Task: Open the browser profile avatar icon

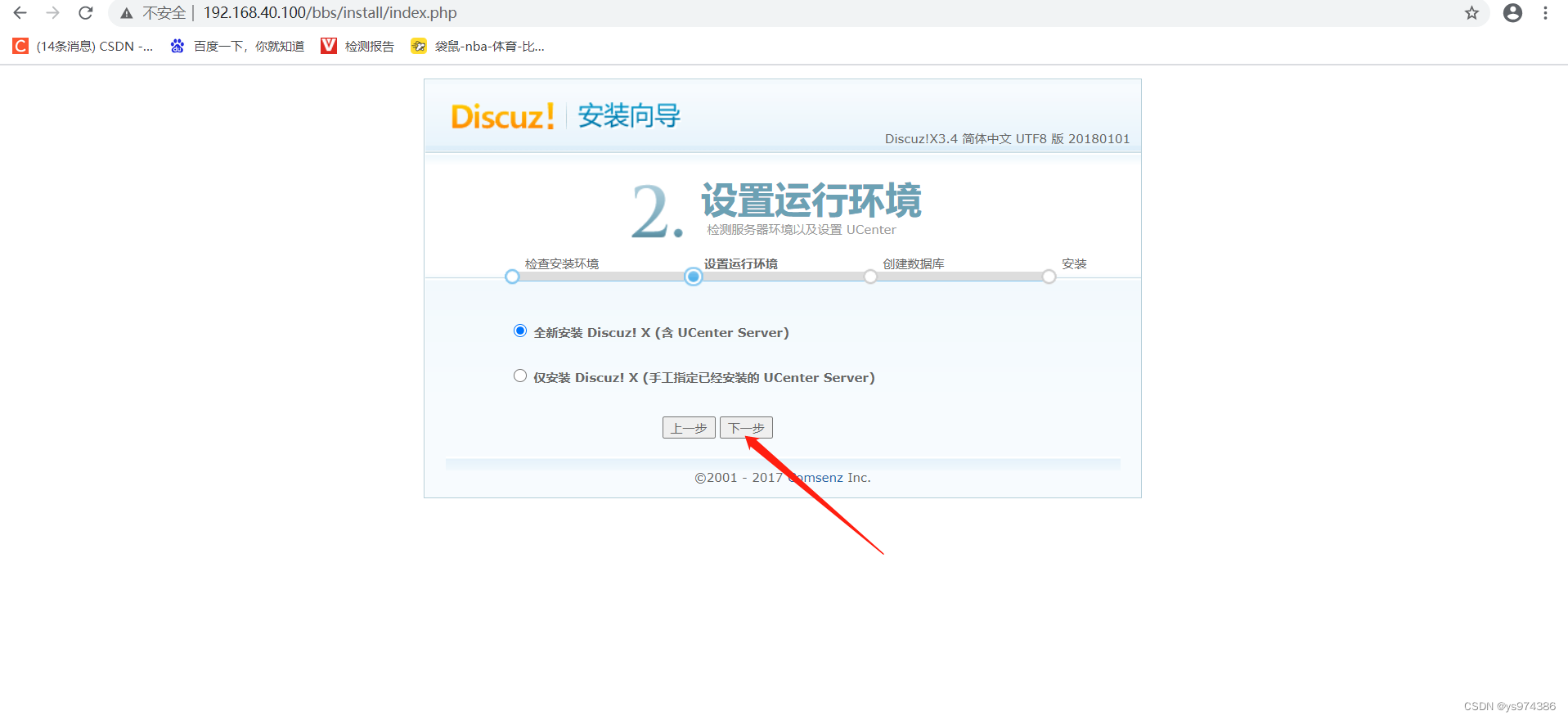Action: [x=1512, y=13]
